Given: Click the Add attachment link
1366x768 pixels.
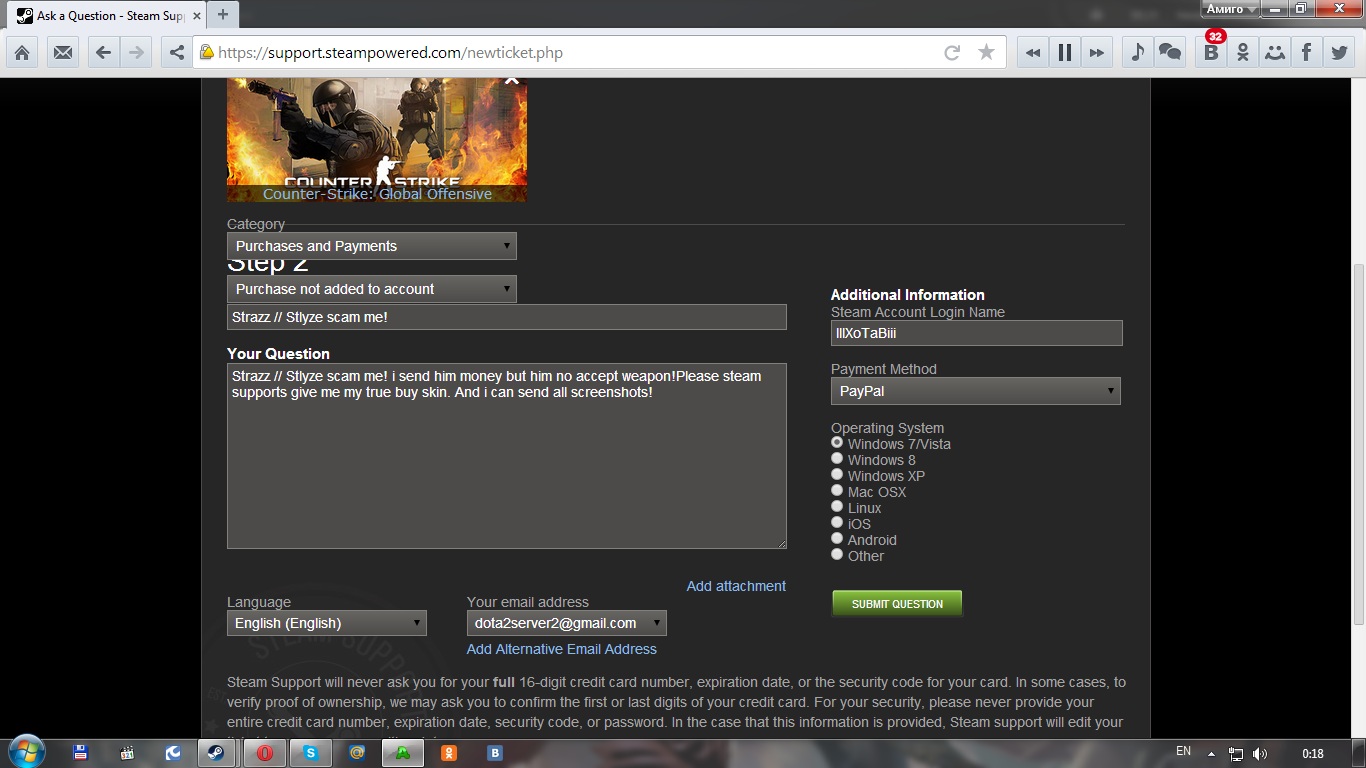Looking at the screenshot, I should pos(736,586).
